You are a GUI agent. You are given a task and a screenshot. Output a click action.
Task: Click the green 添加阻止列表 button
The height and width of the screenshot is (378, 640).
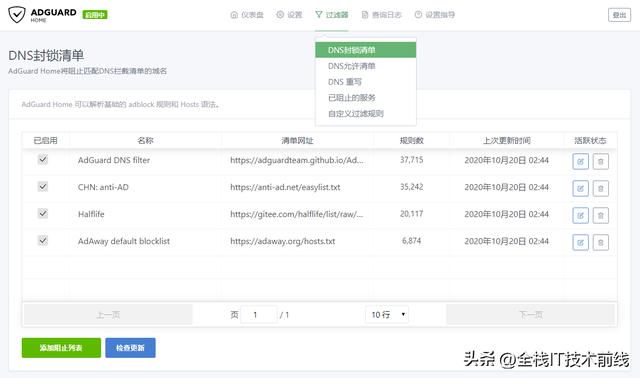[61, 348]
